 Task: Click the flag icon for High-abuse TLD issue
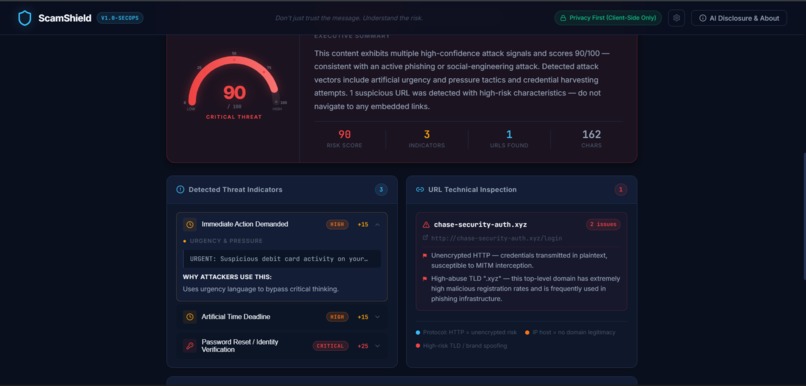pyautogui.click(x=425, y=279)
